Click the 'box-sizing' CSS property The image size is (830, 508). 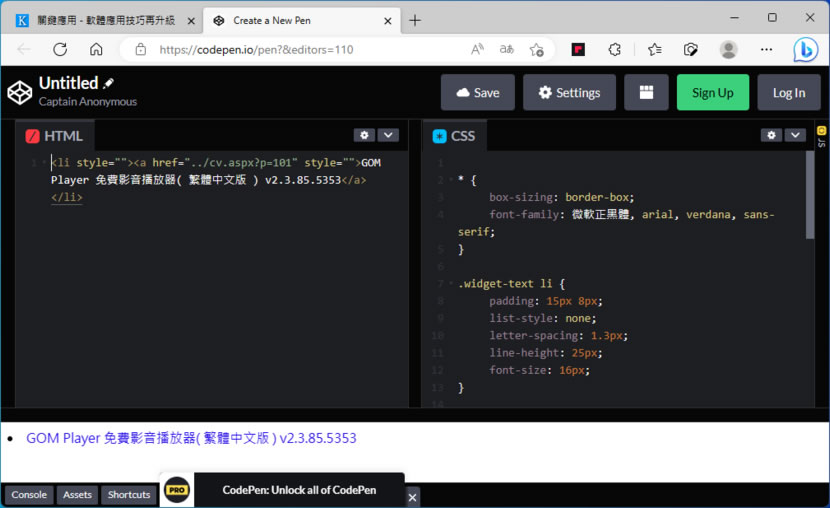click(x=521, y=197)
